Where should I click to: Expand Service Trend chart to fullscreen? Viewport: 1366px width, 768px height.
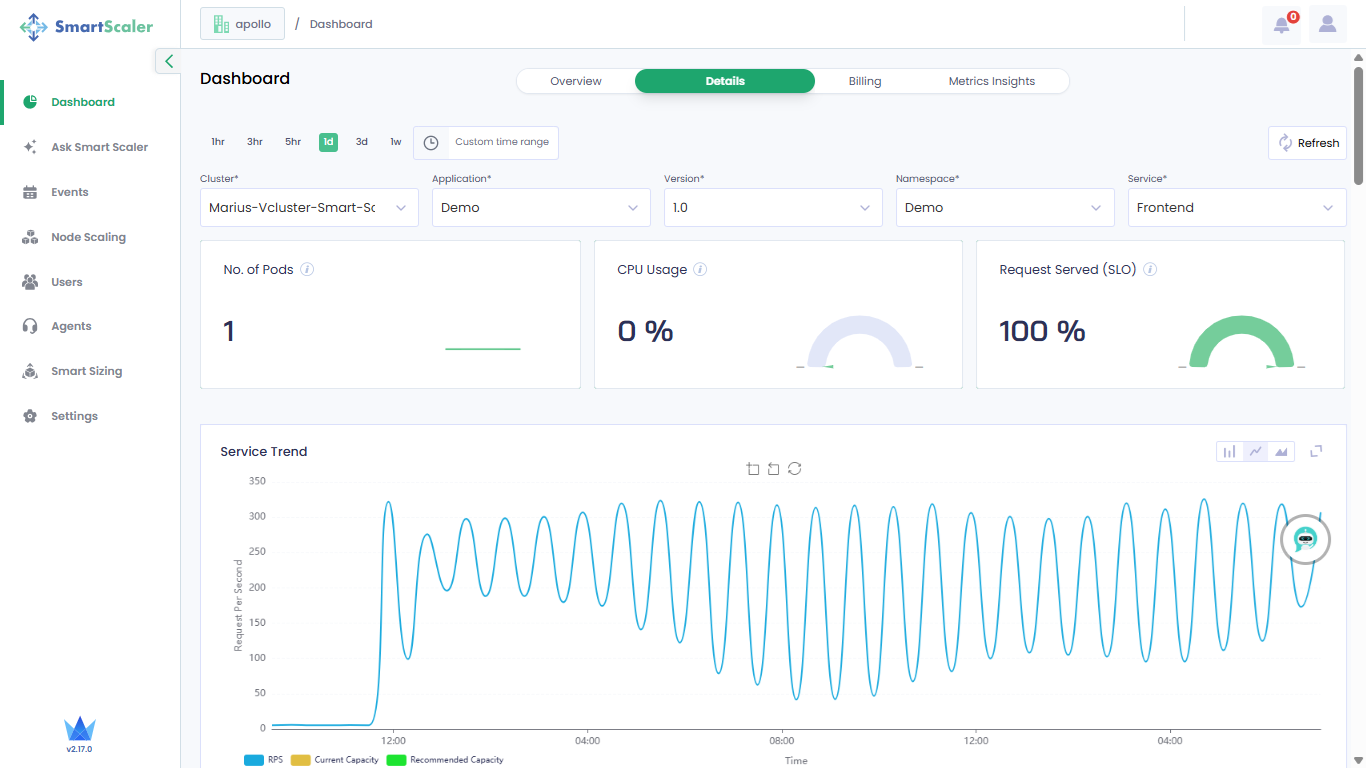1316,451
